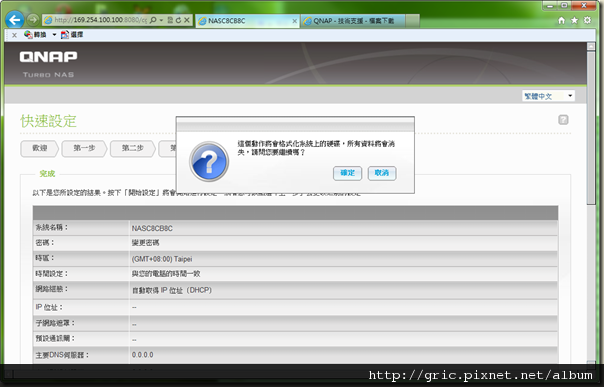Switch to the NASC8CB8C tab

[247, 21]
